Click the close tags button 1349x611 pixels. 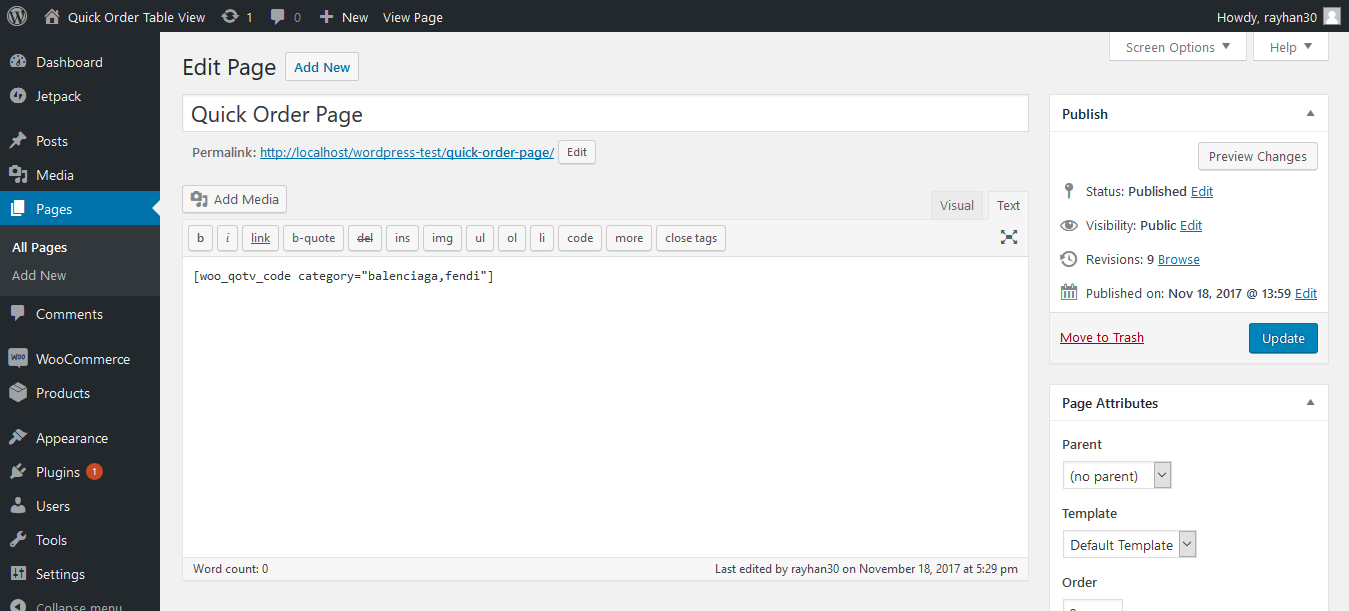691,238
